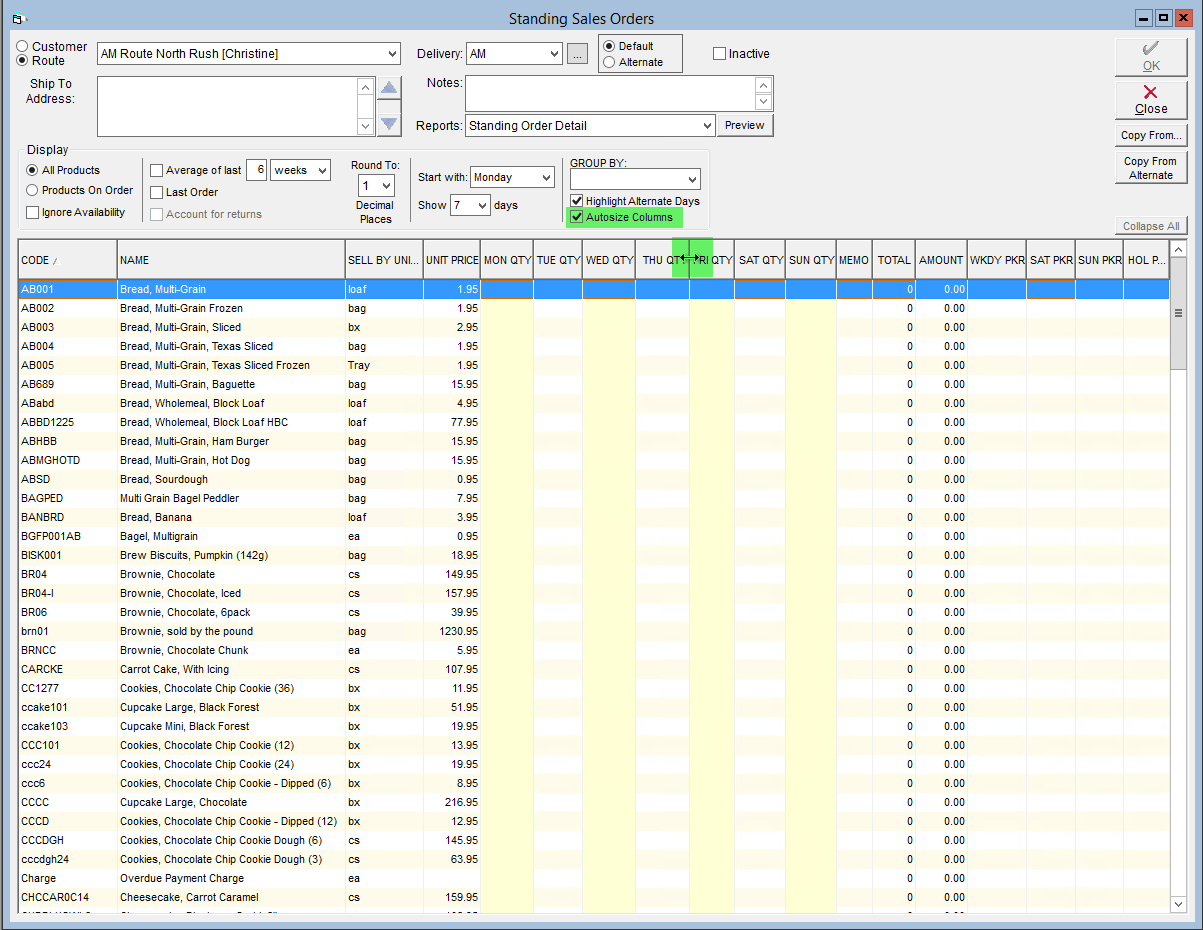Click the application icon in title bar
Viewport: 1203px width, 930px height.
(18, 18)
